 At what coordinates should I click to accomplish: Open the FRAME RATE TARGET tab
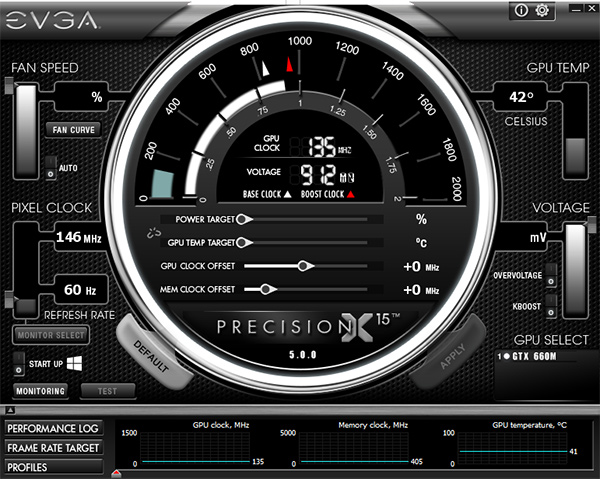[x=53, y=448]
